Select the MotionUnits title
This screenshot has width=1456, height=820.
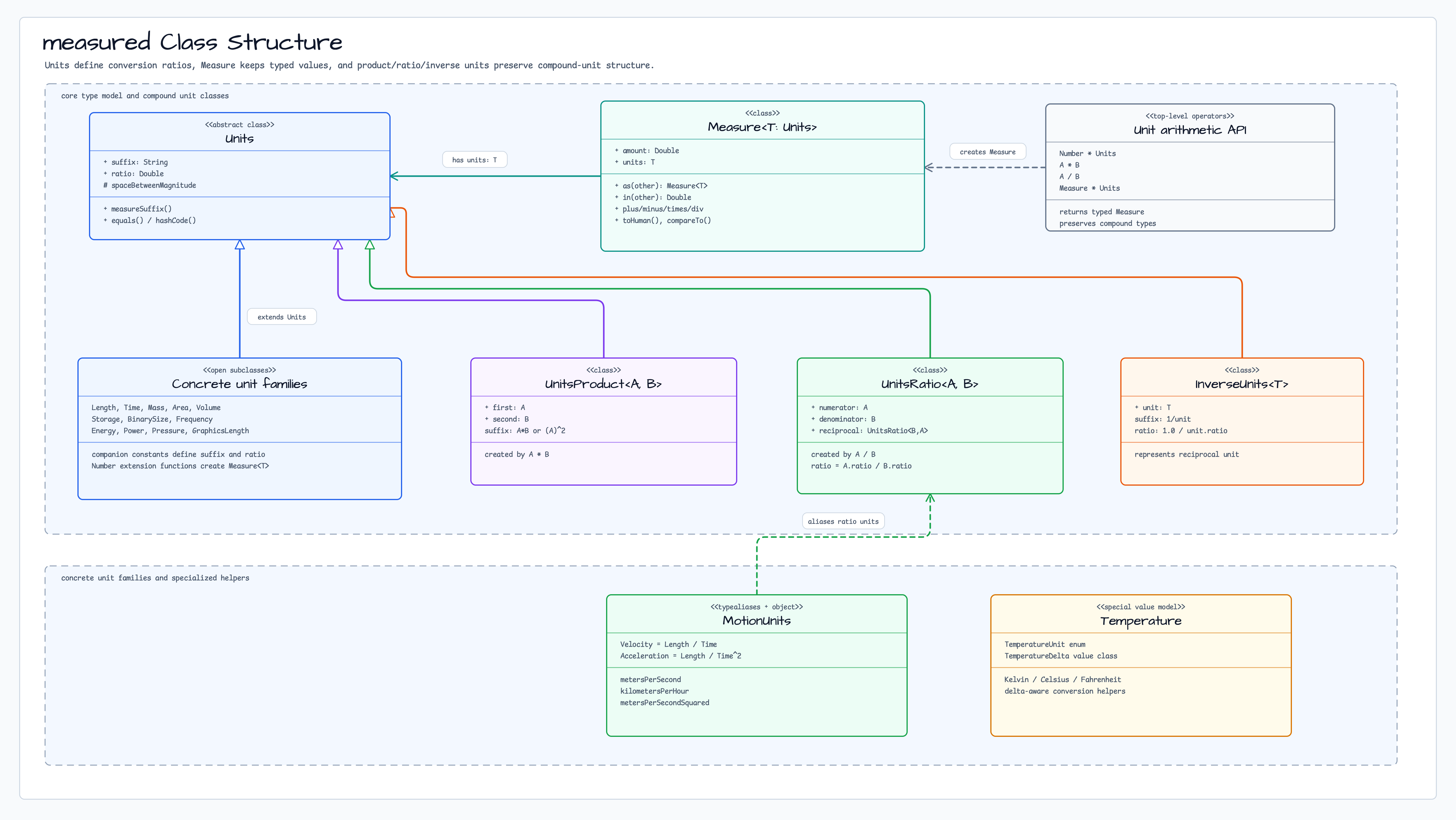tap(756, 621)
